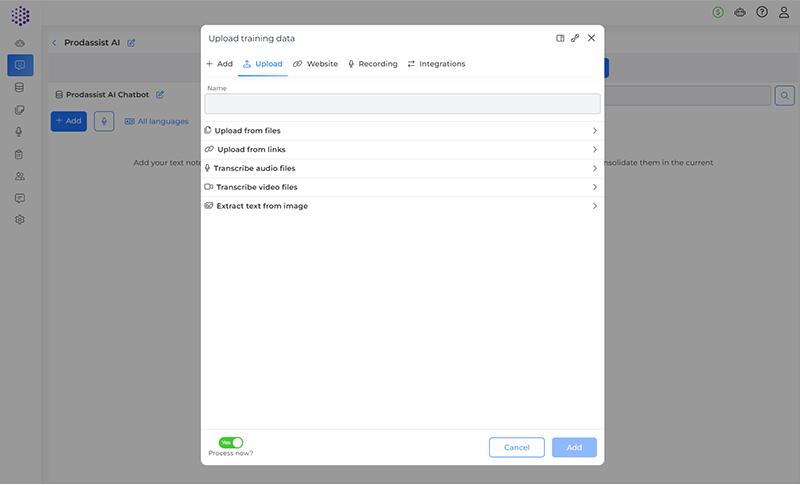Click the robot icon in top bar
800x485 pixels.
point(740,12)
